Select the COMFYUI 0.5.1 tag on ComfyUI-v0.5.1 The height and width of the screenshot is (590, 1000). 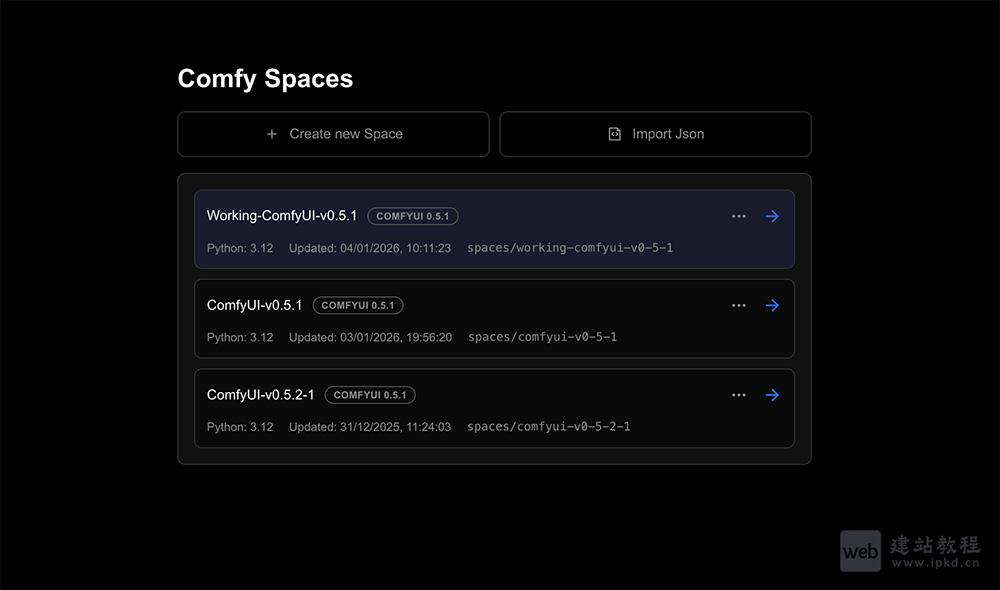coord(357,305)
